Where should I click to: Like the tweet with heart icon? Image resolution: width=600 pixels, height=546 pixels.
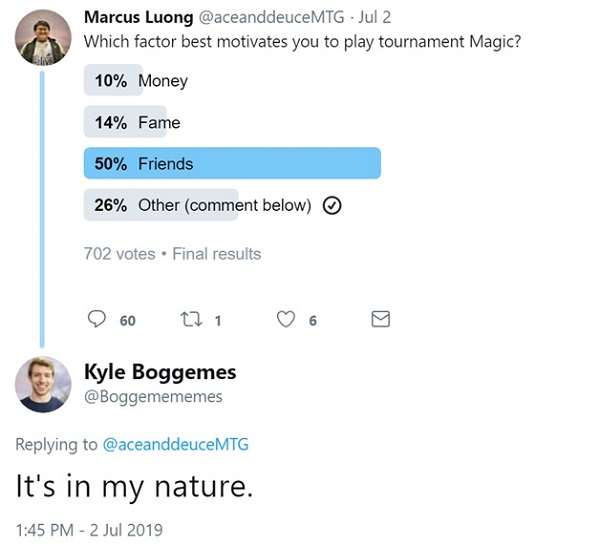click(286, 319)
